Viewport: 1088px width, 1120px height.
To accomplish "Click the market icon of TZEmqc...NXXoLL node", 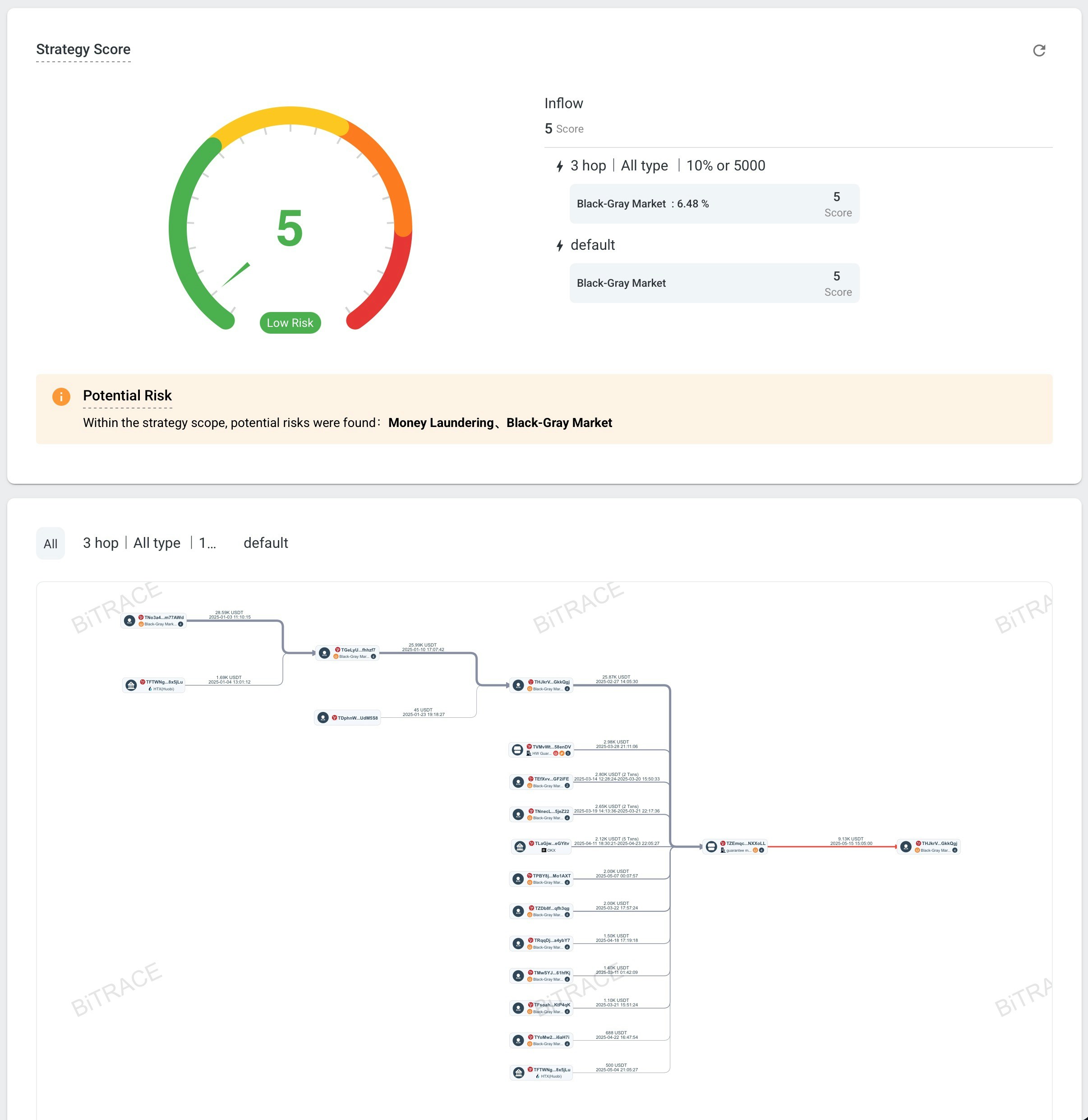I will click(710, 846).
